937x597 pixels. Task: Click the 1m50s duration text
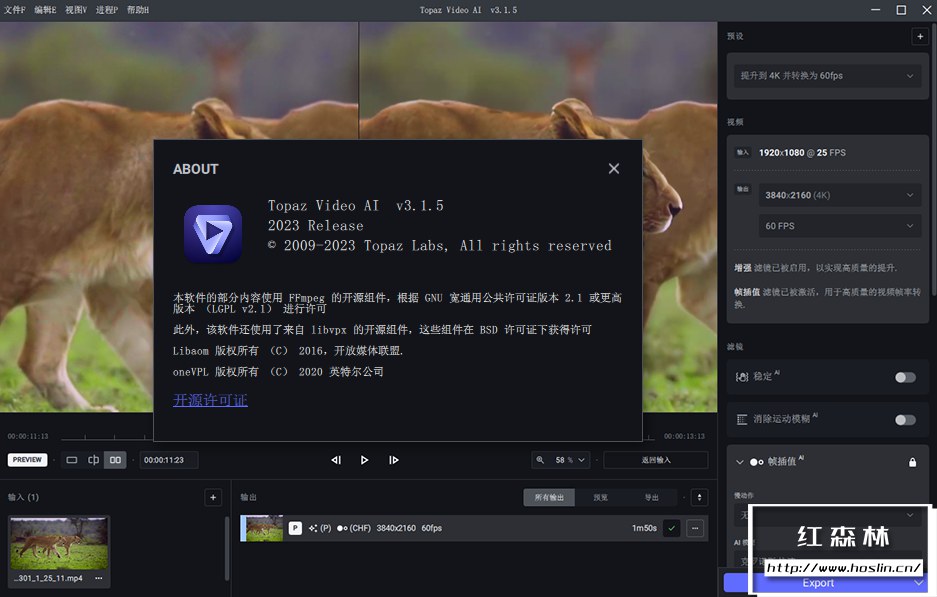[644, 528]
